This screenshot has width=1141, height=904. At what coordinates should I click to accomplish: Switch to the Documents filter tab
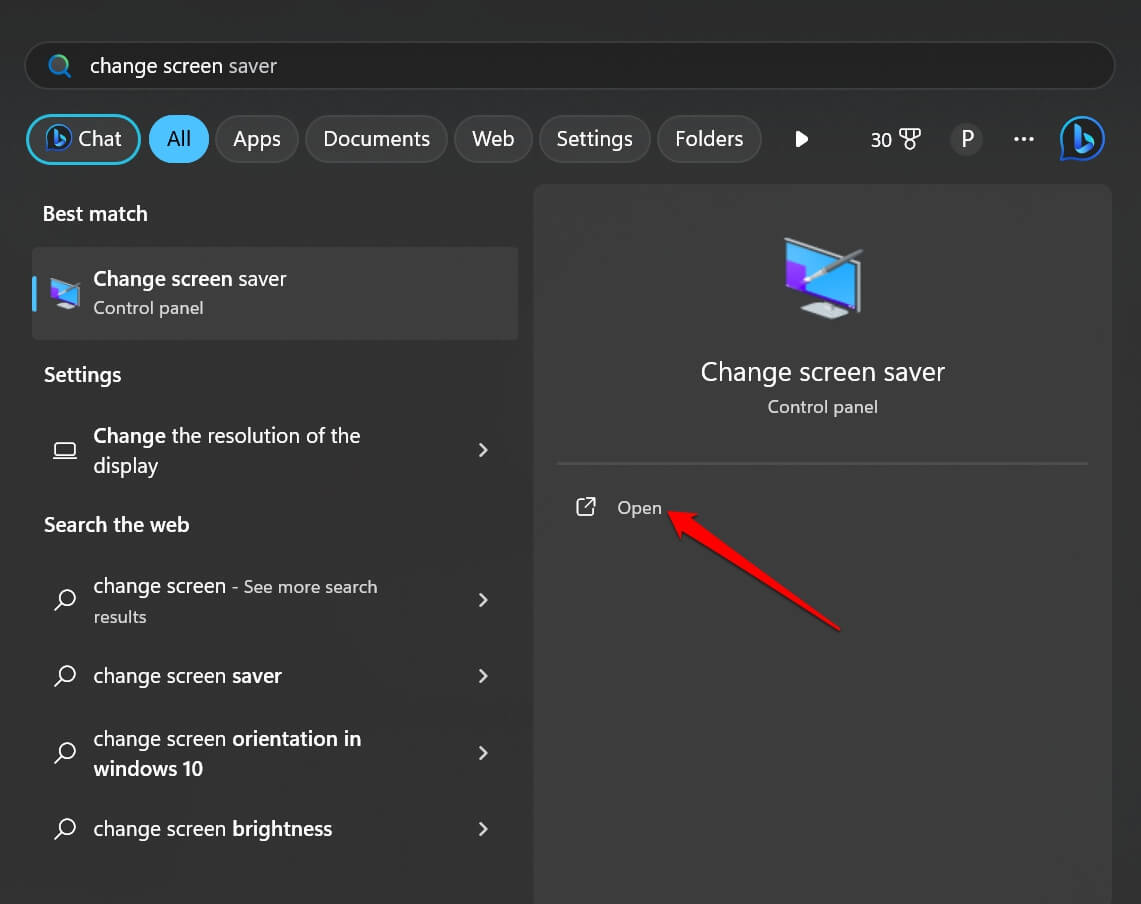(376, 139)
